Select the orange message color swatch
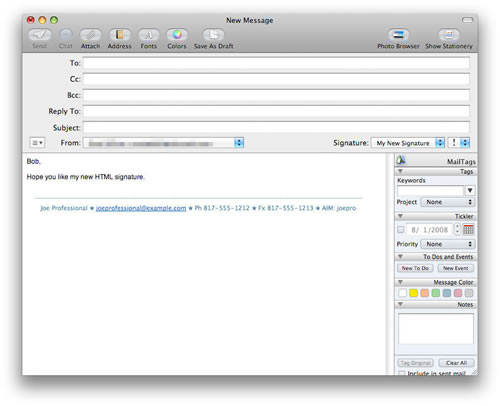This screenshot has height=406, width=500. 425,293
